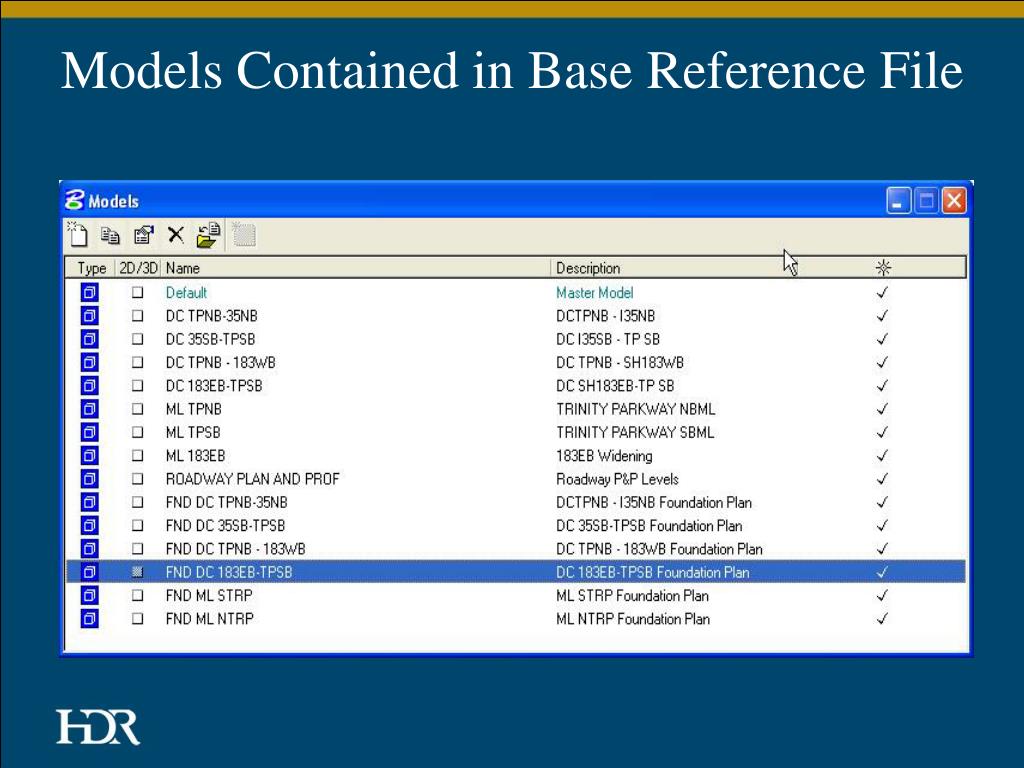This screenshot has width=1024, height=768.
Task: Click the Master Model description
Action: click(595, 293)
